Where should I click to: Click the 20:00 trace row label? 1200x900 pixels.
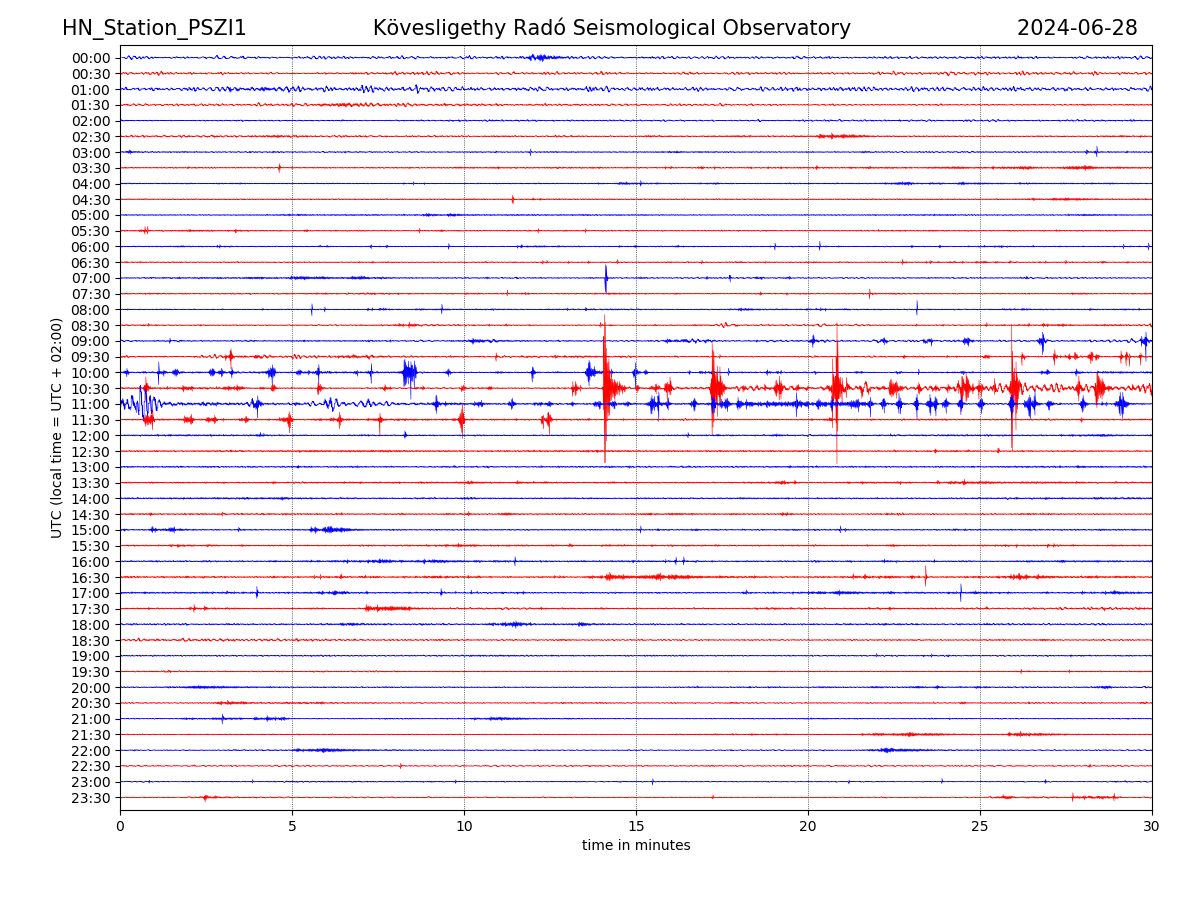(91, 688)
